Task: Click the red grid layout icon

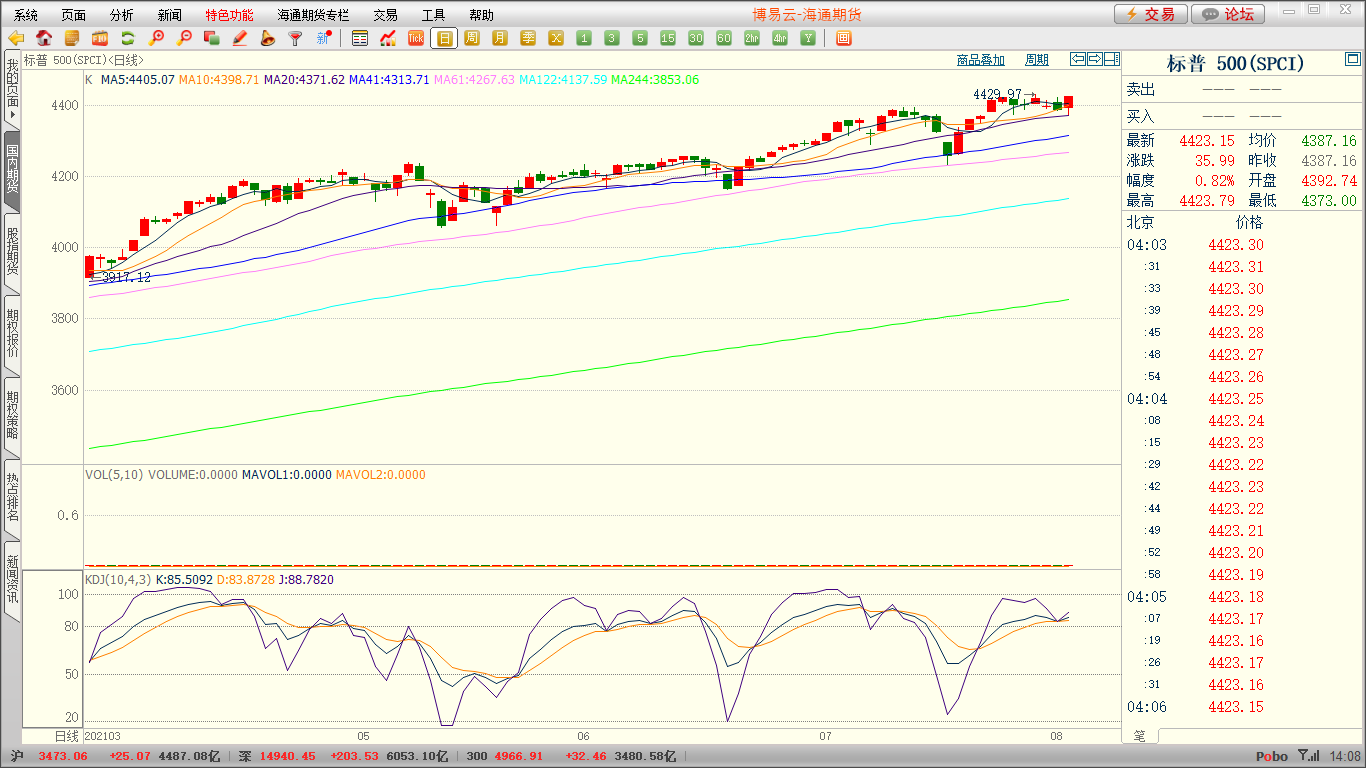Action: tap(843, 38)
